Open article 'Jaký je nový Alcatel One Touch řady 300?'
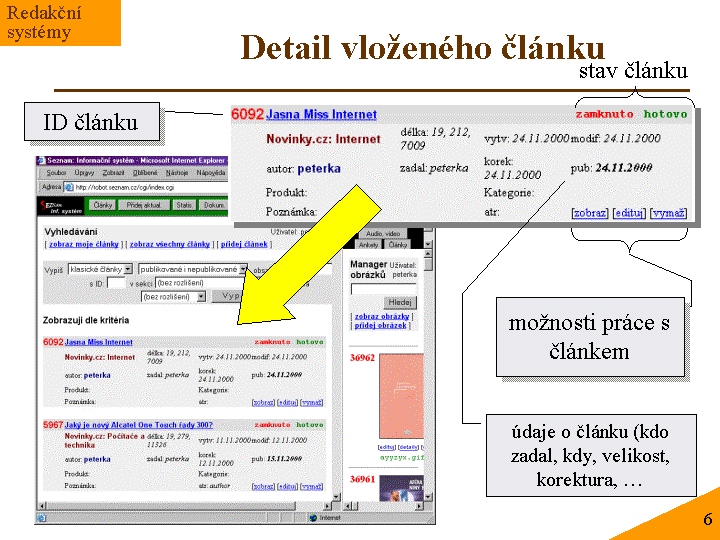 139,425
